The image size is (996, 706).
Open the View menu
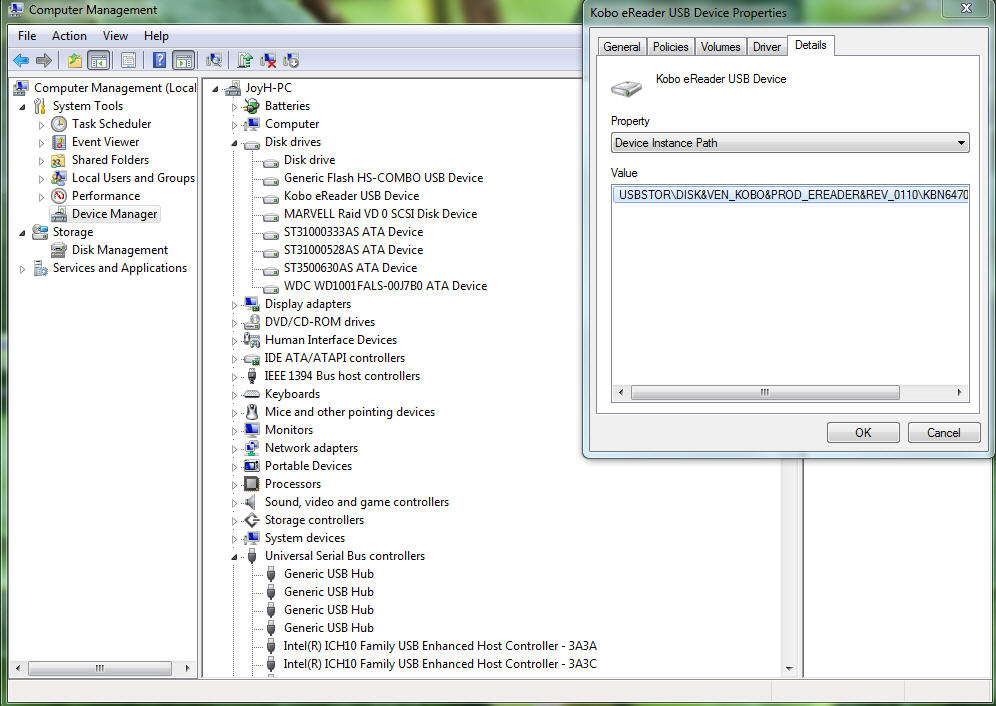pos(115,36)
